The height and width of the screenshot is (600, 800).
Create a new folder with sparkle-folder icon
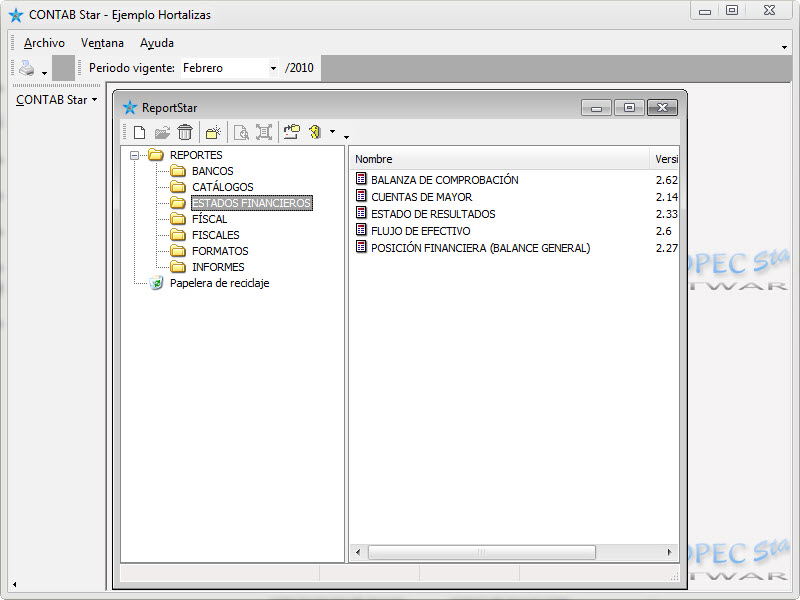pos(213,132)
